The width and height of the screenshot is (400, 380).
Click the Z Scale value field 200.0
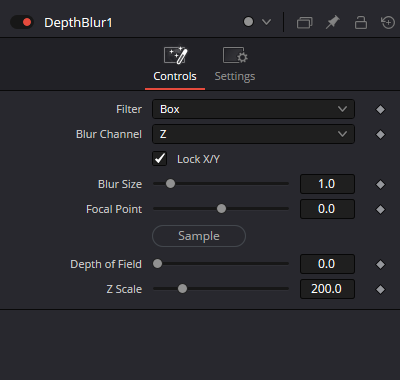(x=327, y=289)
